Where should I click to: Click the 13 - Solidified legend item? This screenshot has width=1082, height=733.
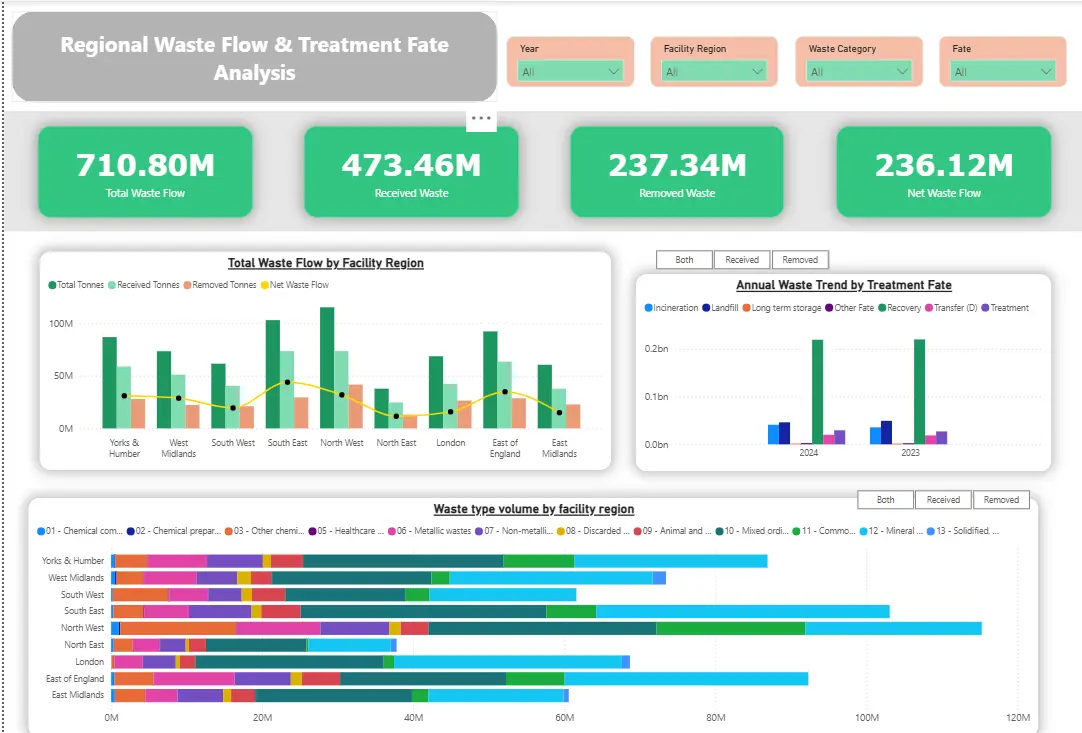click(963, 531)
